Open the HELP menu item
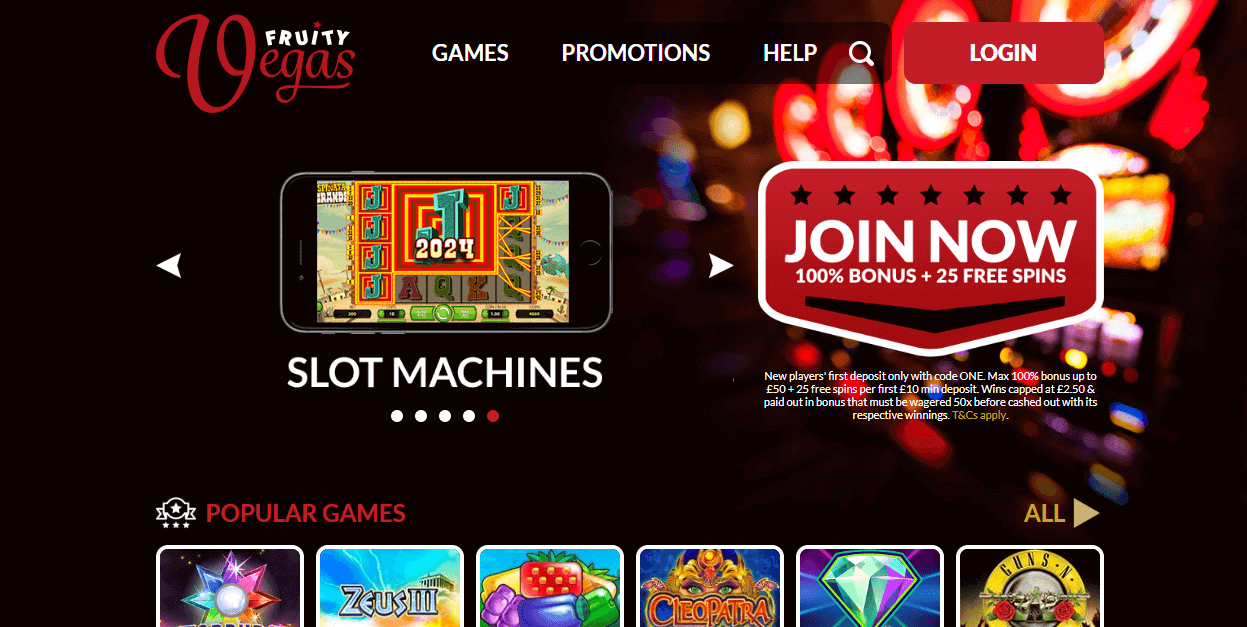Image resolution: width=1247 pixels, height=627 pixels. 790,53
